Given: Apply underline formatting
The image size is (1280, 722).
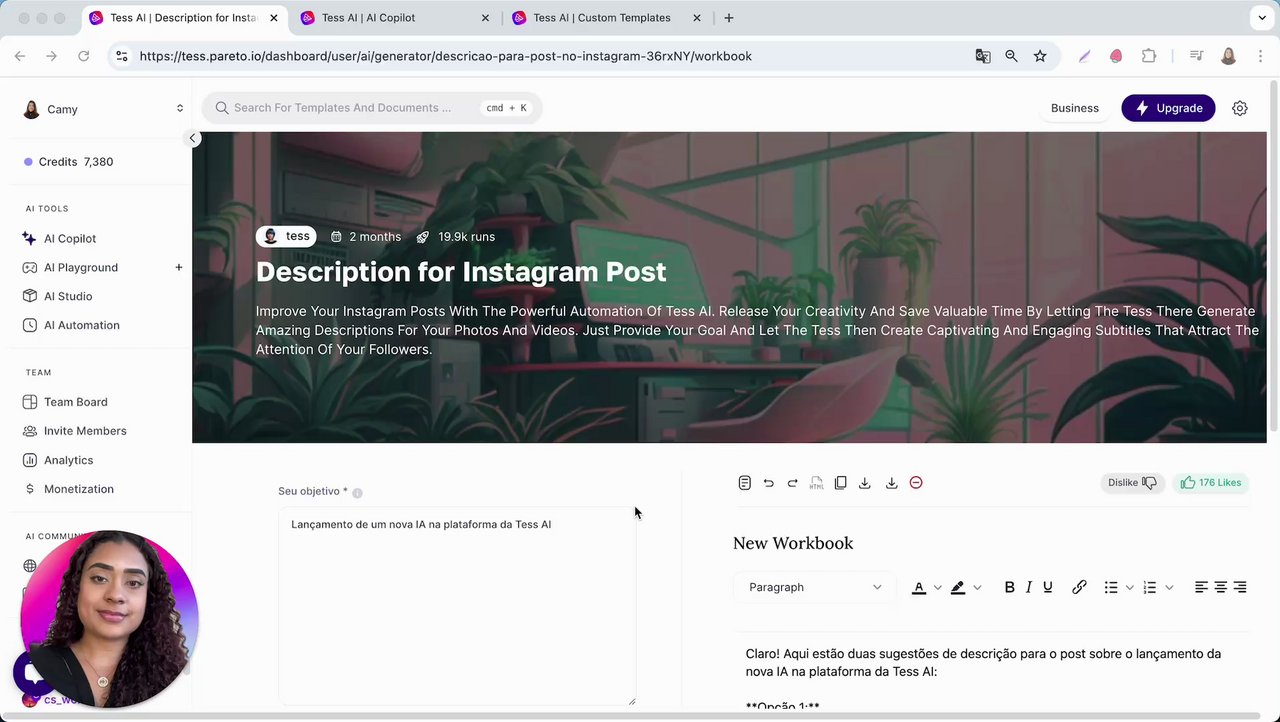Looking at the screenshot, I should click(x=1047, y=587).
